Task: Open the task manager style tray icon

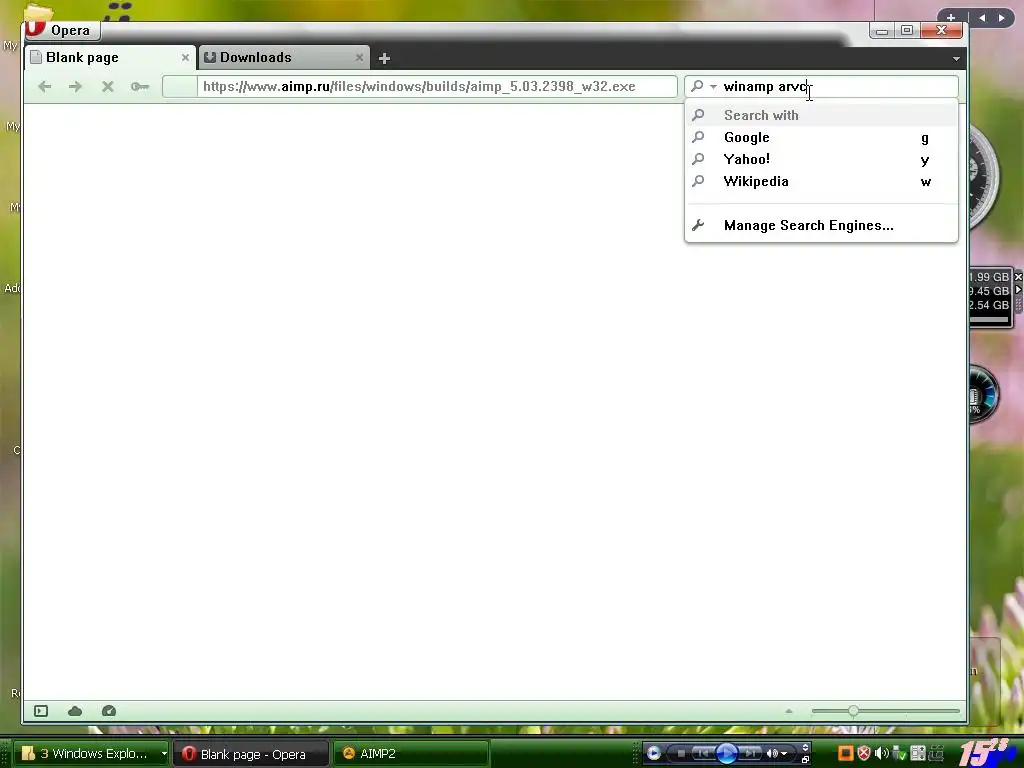Action: 918,754
